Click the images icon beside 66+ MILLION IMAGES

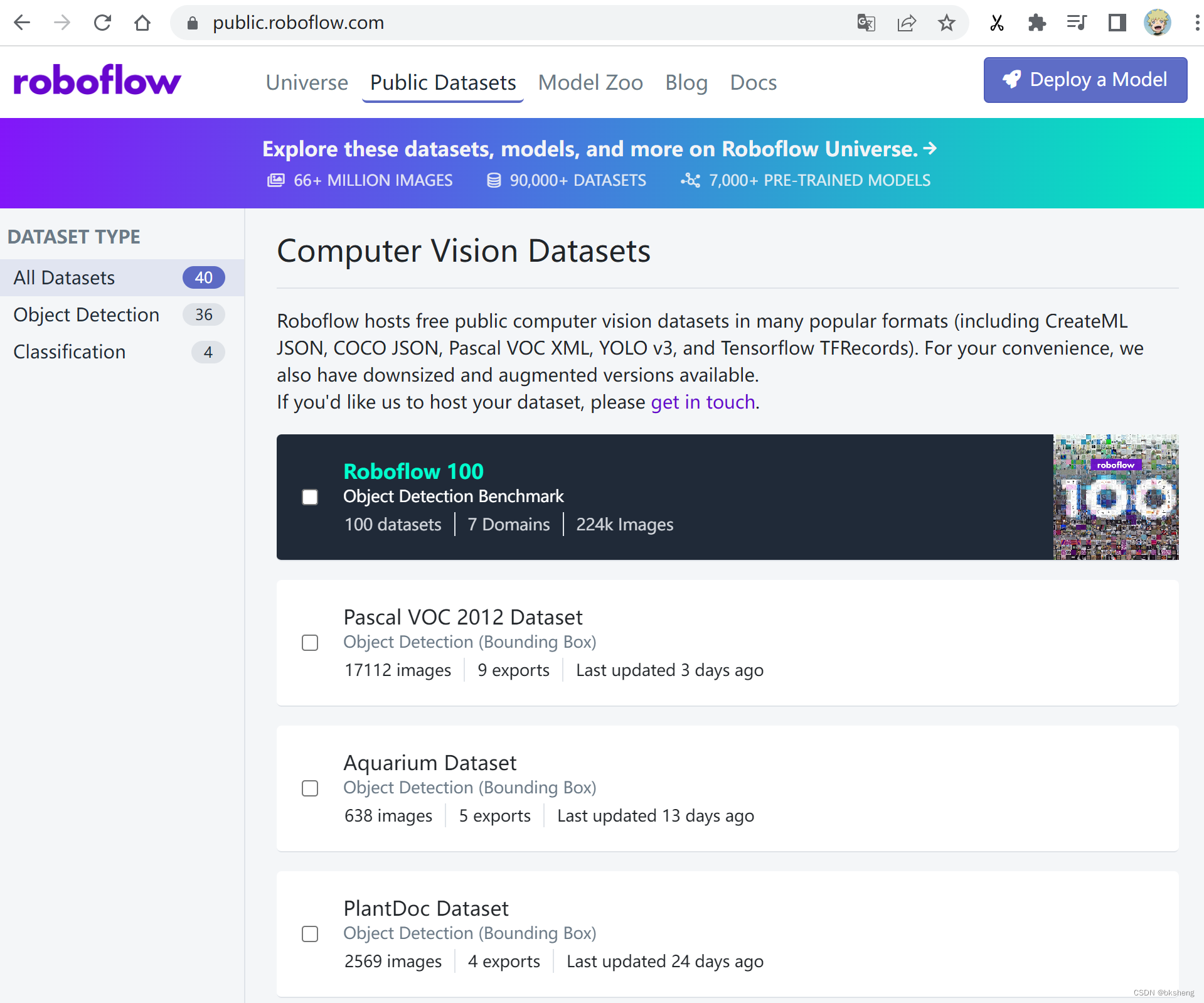tap(276, 181)
